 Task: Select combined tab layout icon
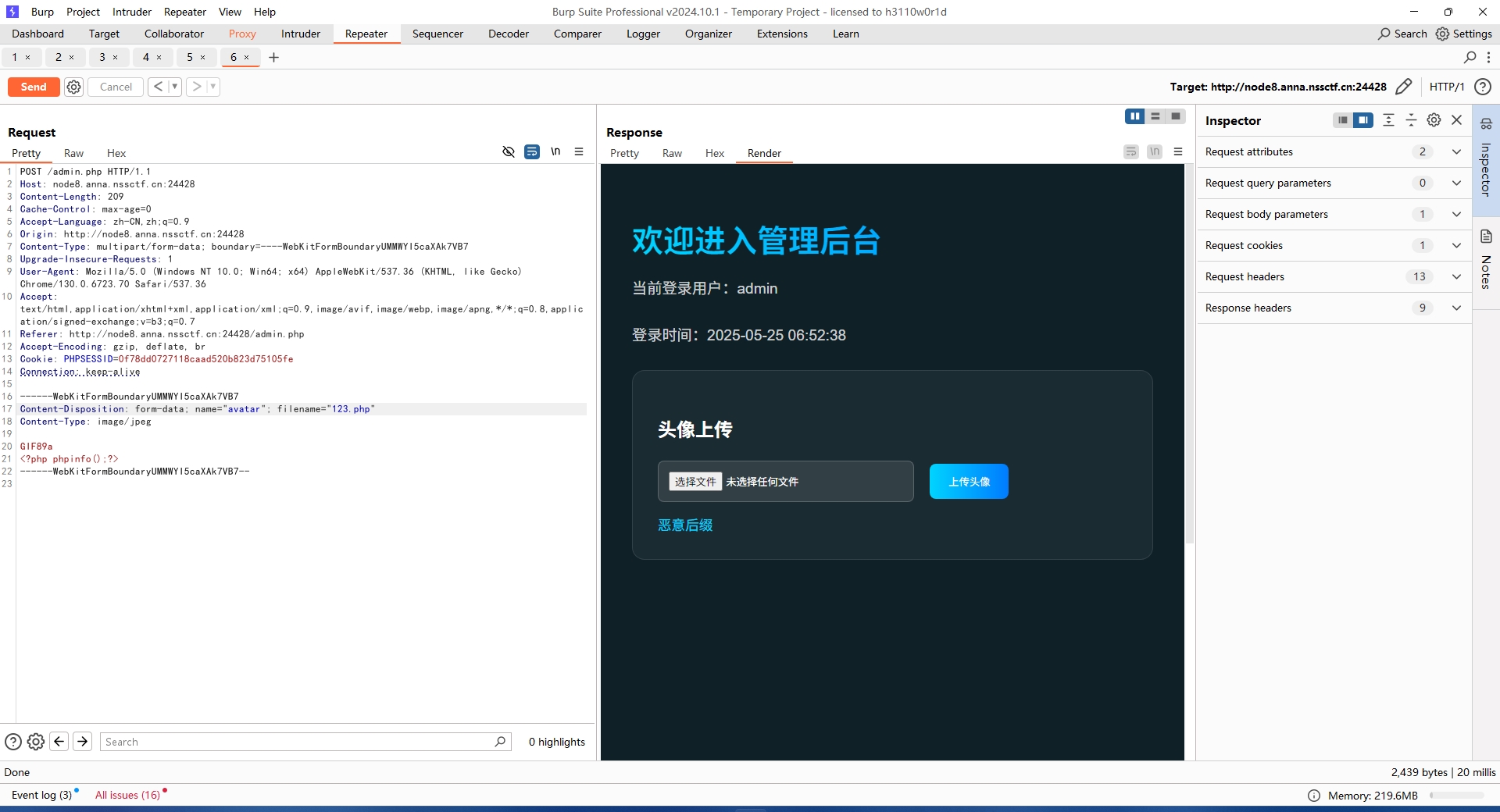(1176, 116)
